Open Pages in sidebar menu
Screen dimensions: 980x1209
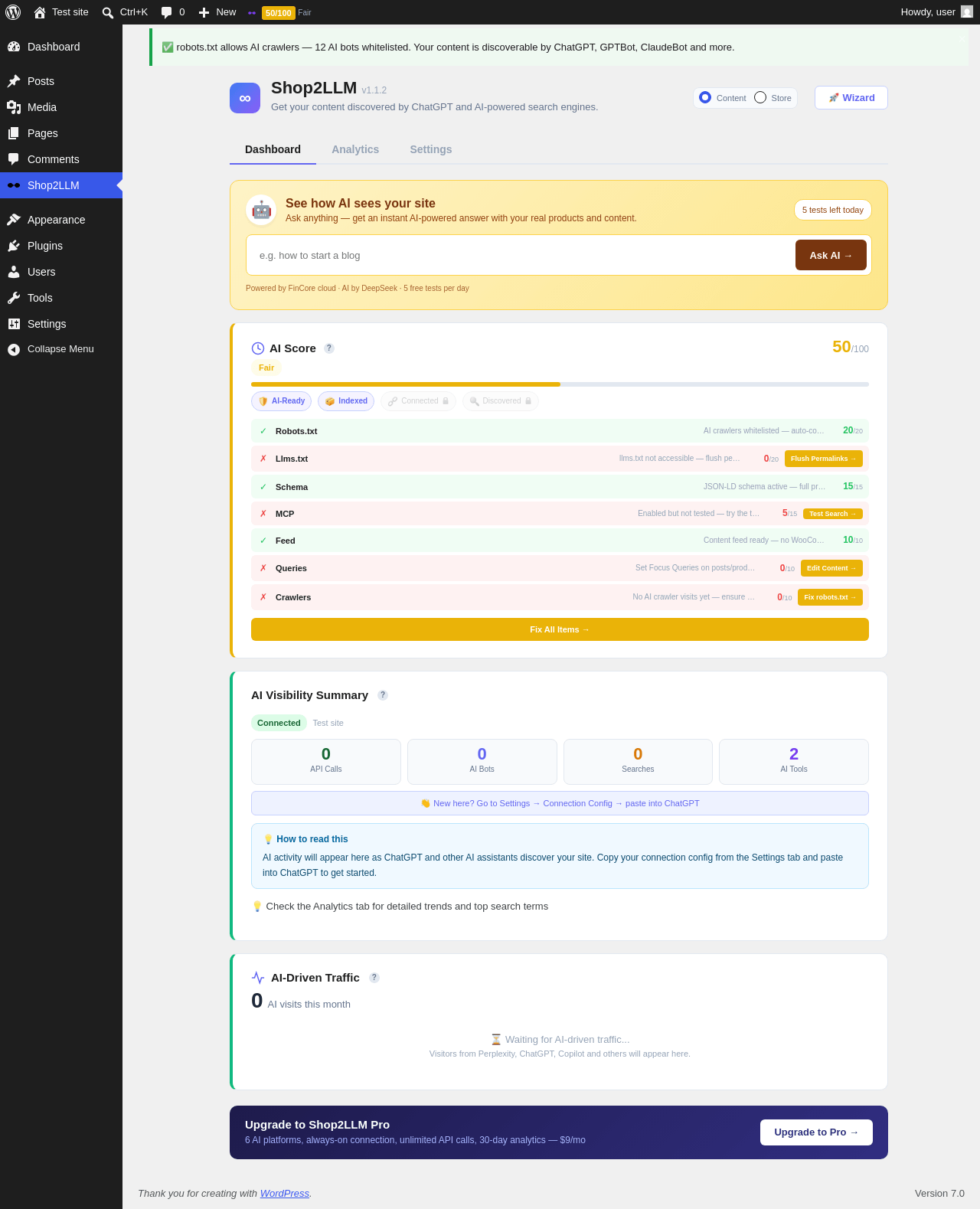pyautogui.click(x=61, y=133)
